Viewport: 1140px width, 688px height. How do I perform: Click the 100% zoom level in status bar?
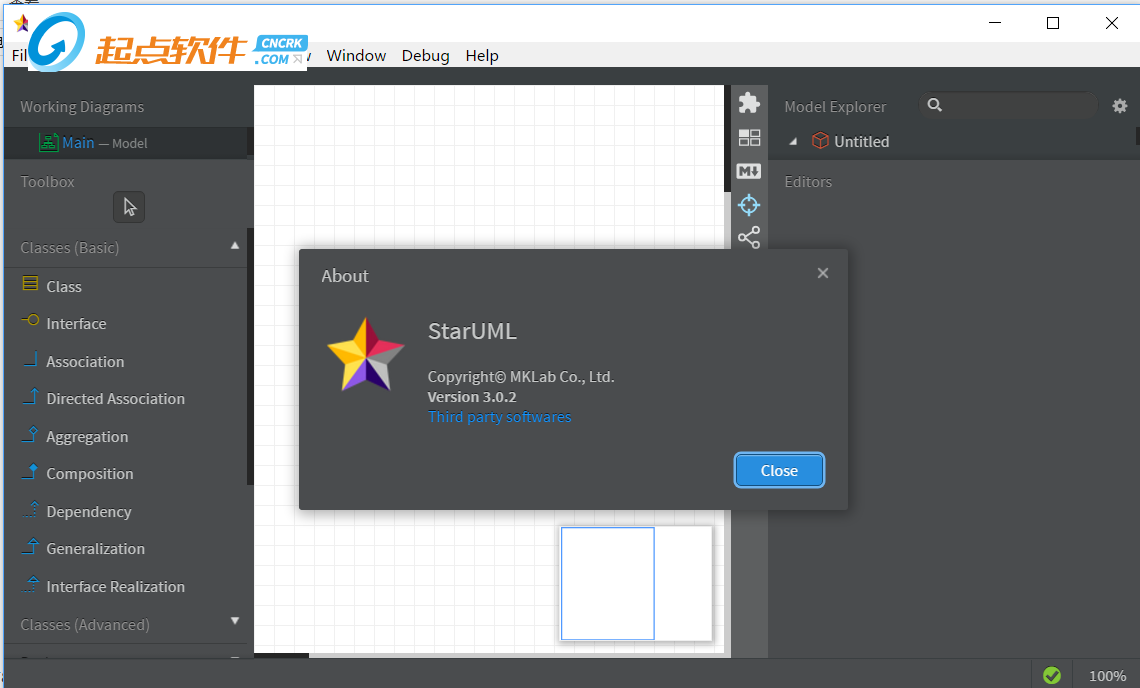tap(1107, 676)
